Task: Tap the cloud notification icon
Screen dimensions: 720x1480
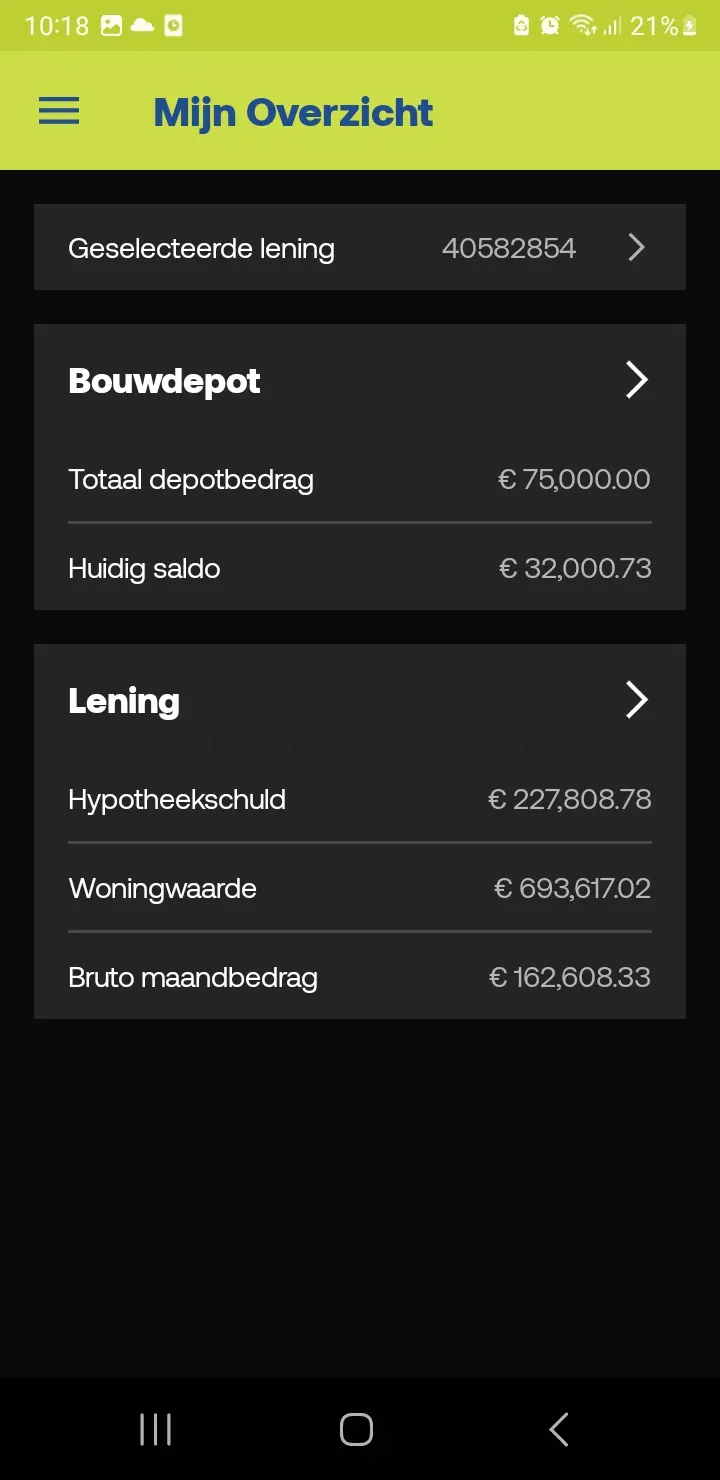Action: pos(142,26)
